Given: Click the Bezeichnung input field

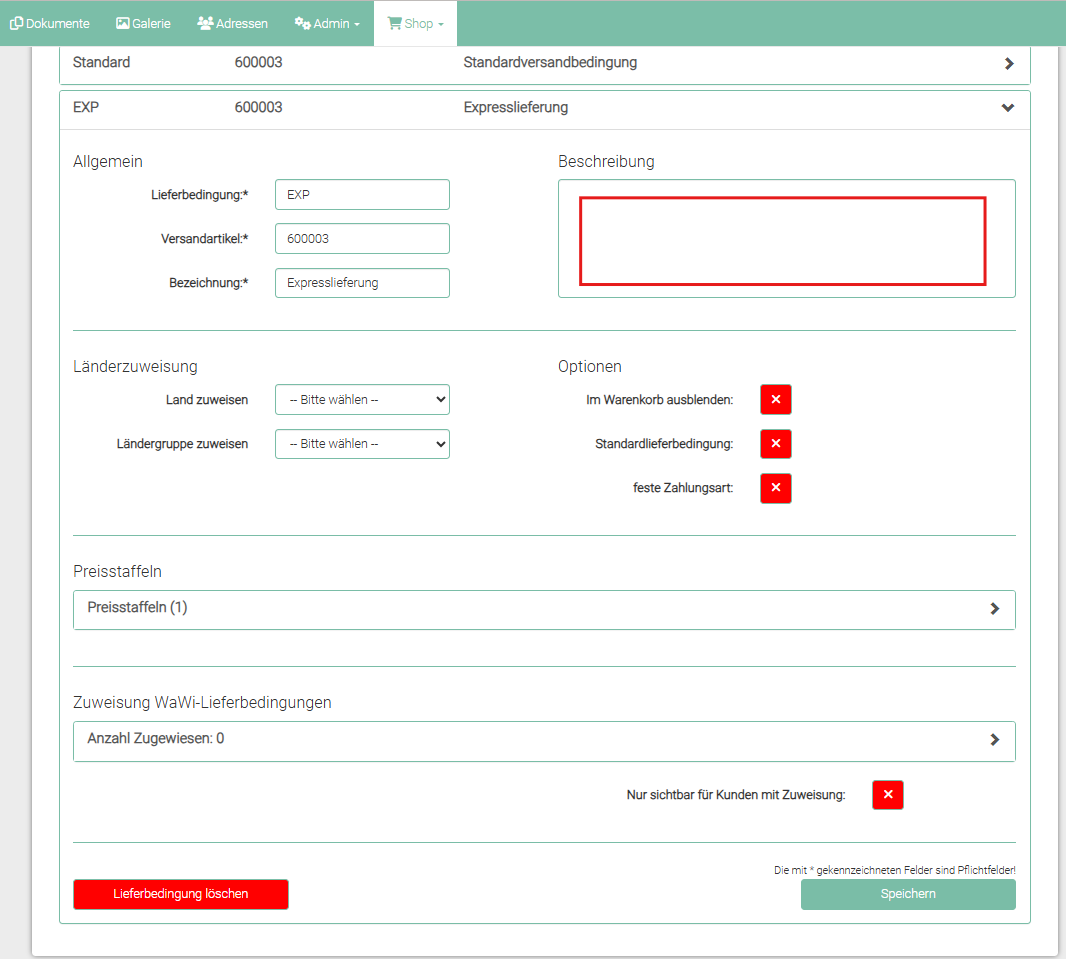Looking at the screenshot, I should click(x=362, y=283).
